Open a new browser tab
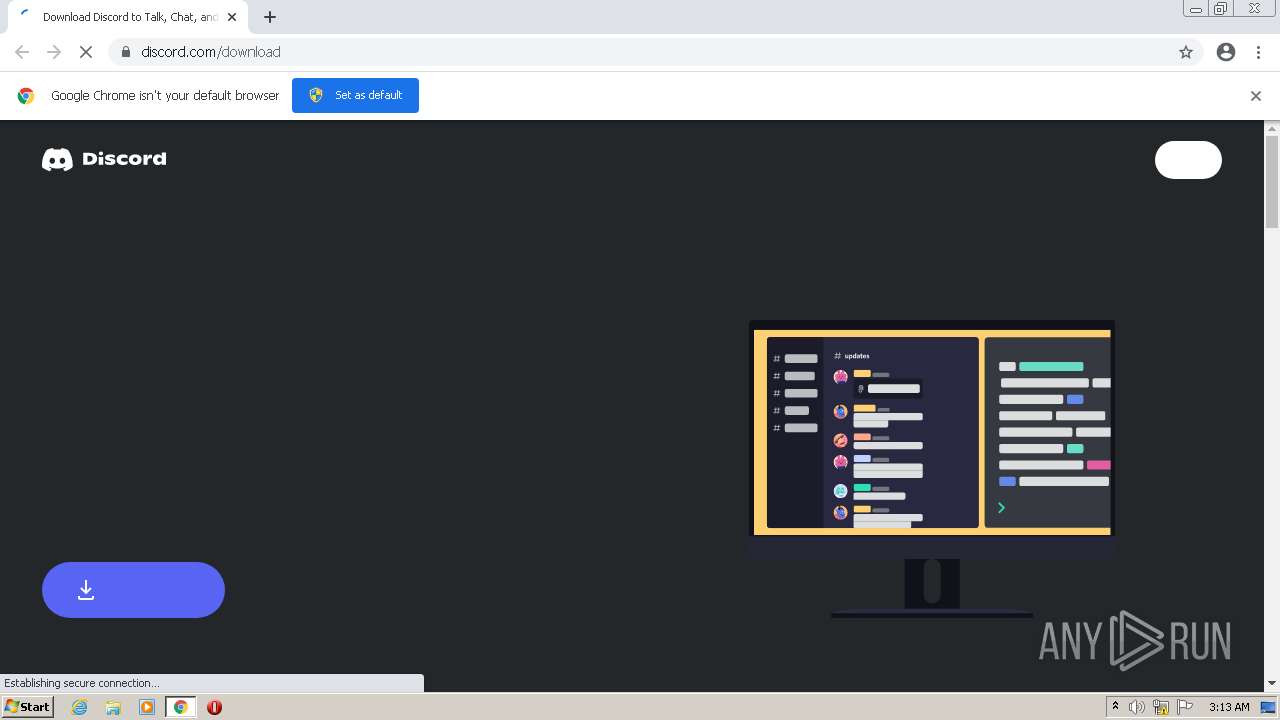The image size is (1280, 720). click(x=270, y=17)
